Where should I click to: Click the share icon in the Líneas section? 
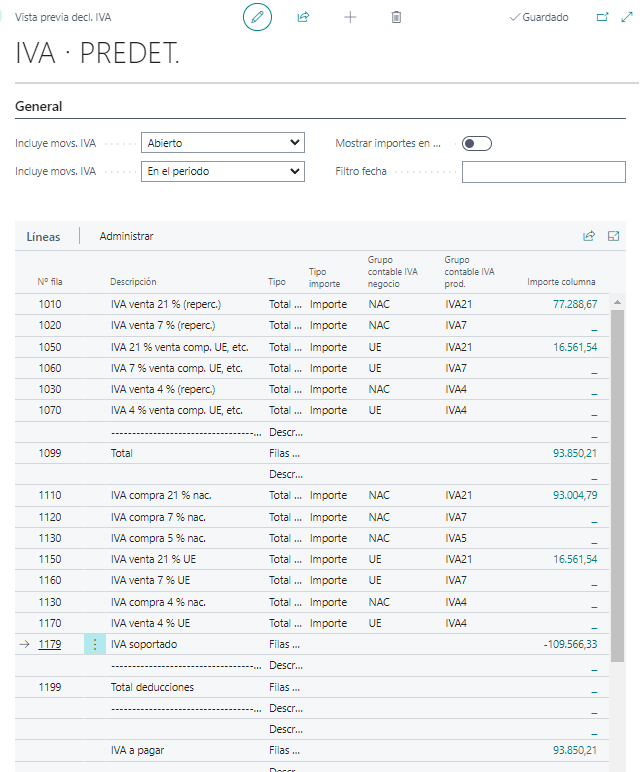[x=589, y=236]
